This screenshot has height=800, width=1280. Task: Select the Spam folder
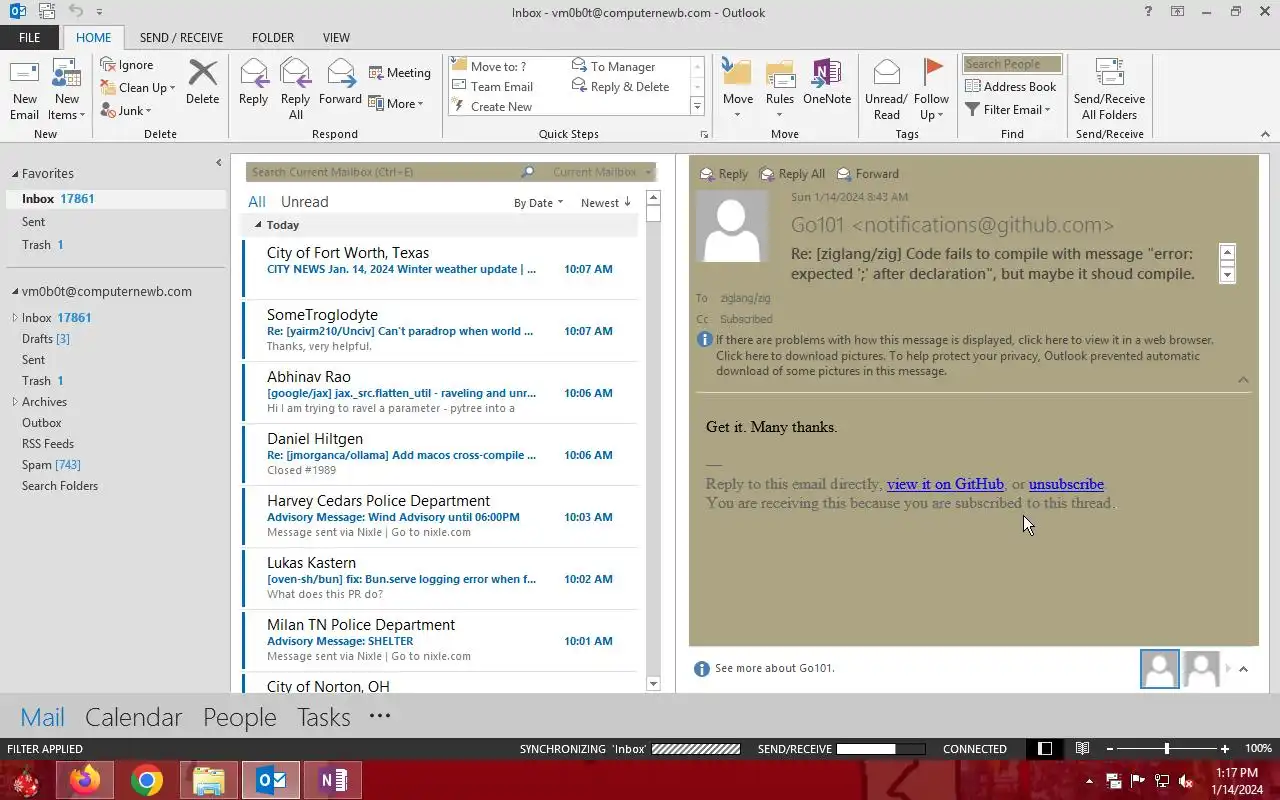click(x=51, y=465)
